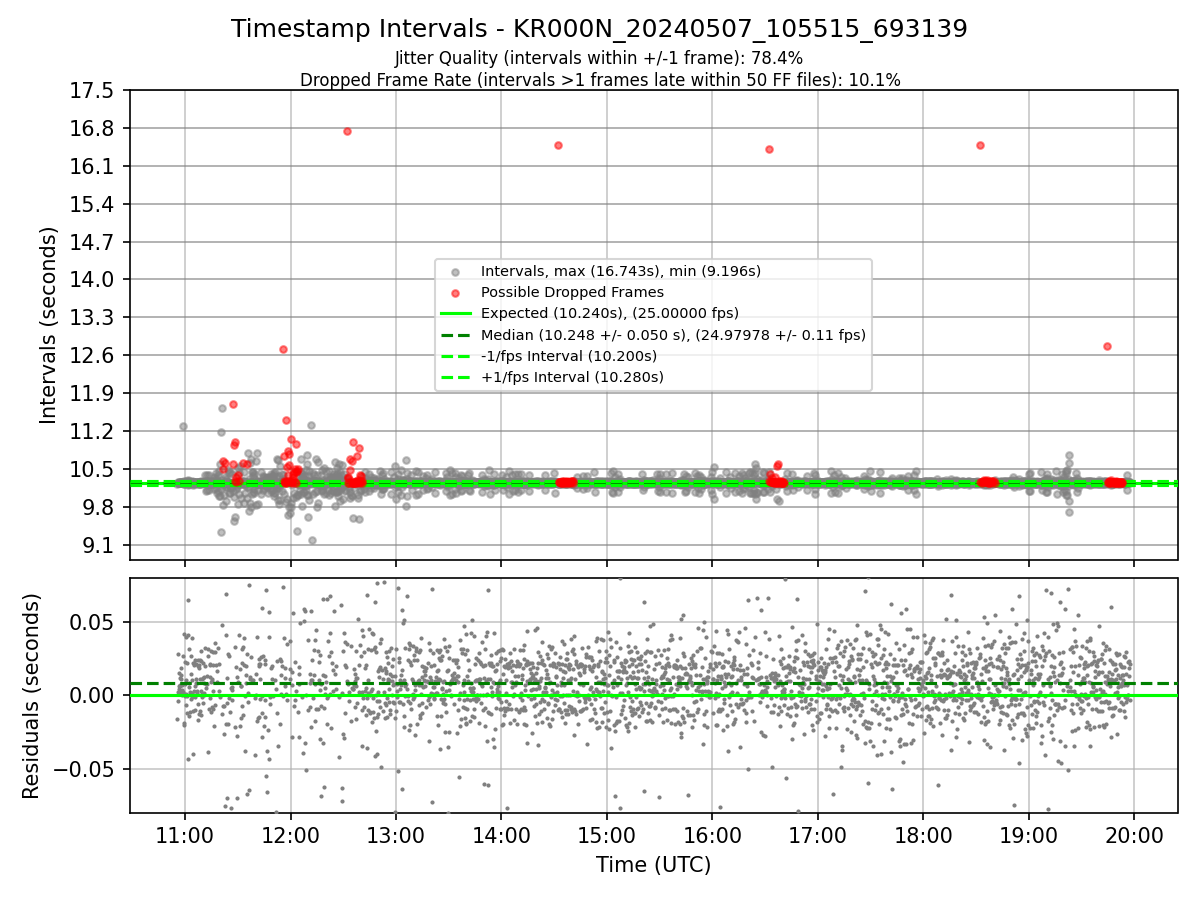Click the red outlier point above 16:30 near 16.4s
1200x900 pixels.
click(769, 149)
